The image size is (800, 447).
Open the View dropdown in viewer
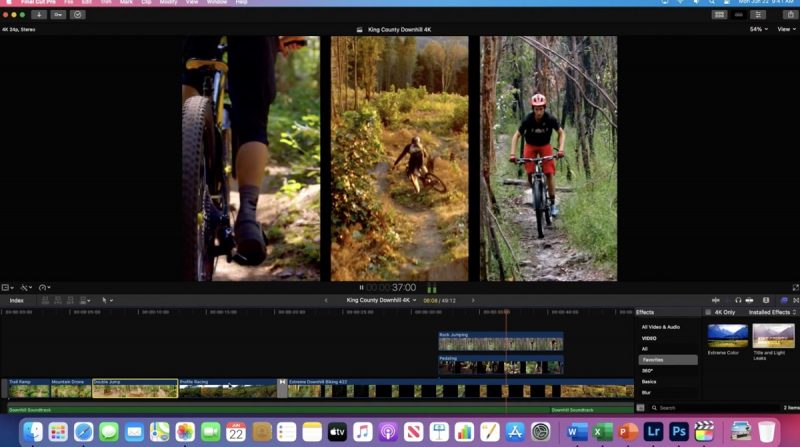click(x=785, y=29)
